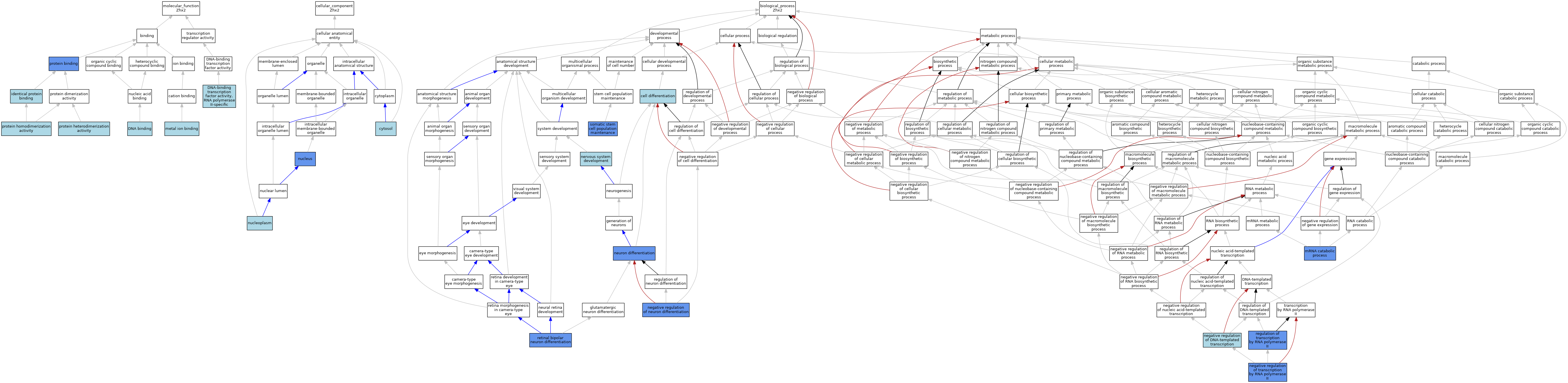Viewport: 1568px width, 383px height.
Task: Select the 'sensory organ morphogenesis' node
Action: click(440, 159)
